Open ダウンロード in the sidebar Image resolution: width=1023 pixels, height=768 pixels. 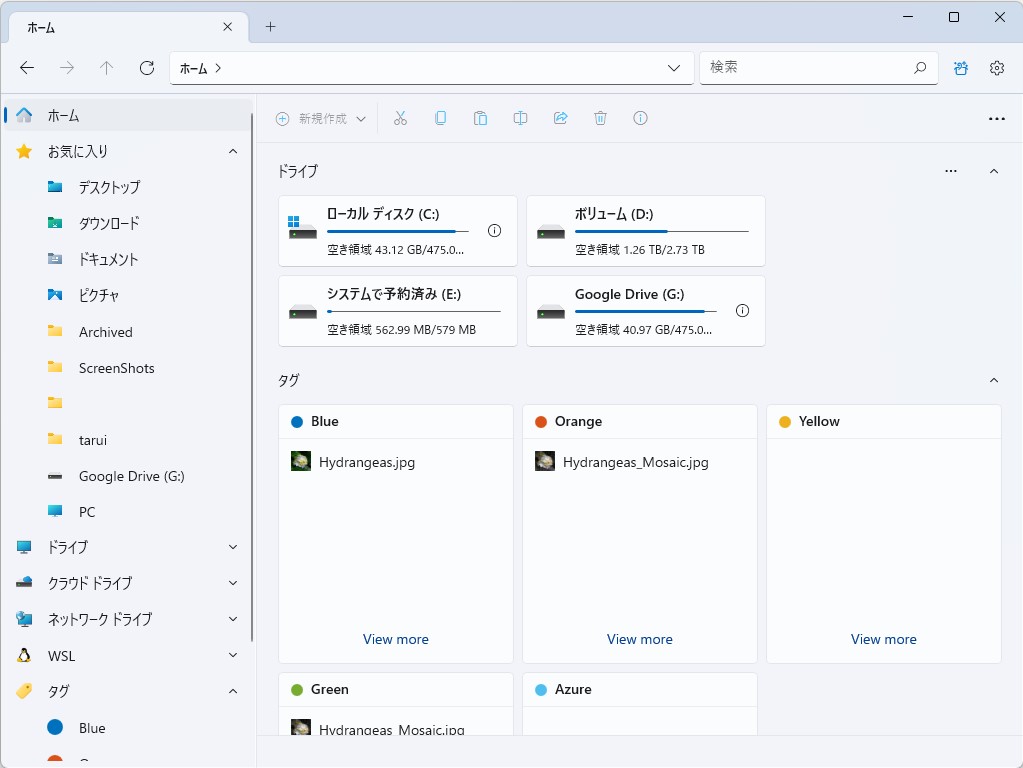(109, 223)
